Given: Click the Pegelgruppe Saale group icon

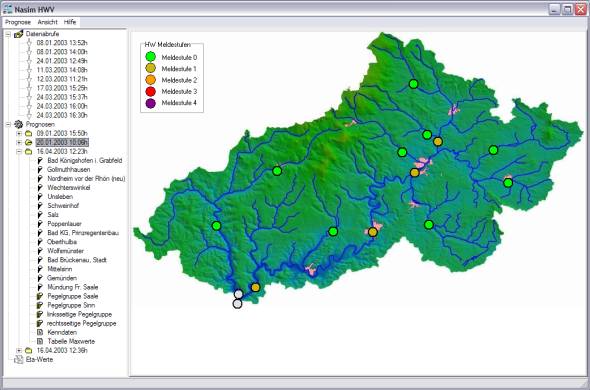Looking at the screenshot, I should [x=40, y=296].
